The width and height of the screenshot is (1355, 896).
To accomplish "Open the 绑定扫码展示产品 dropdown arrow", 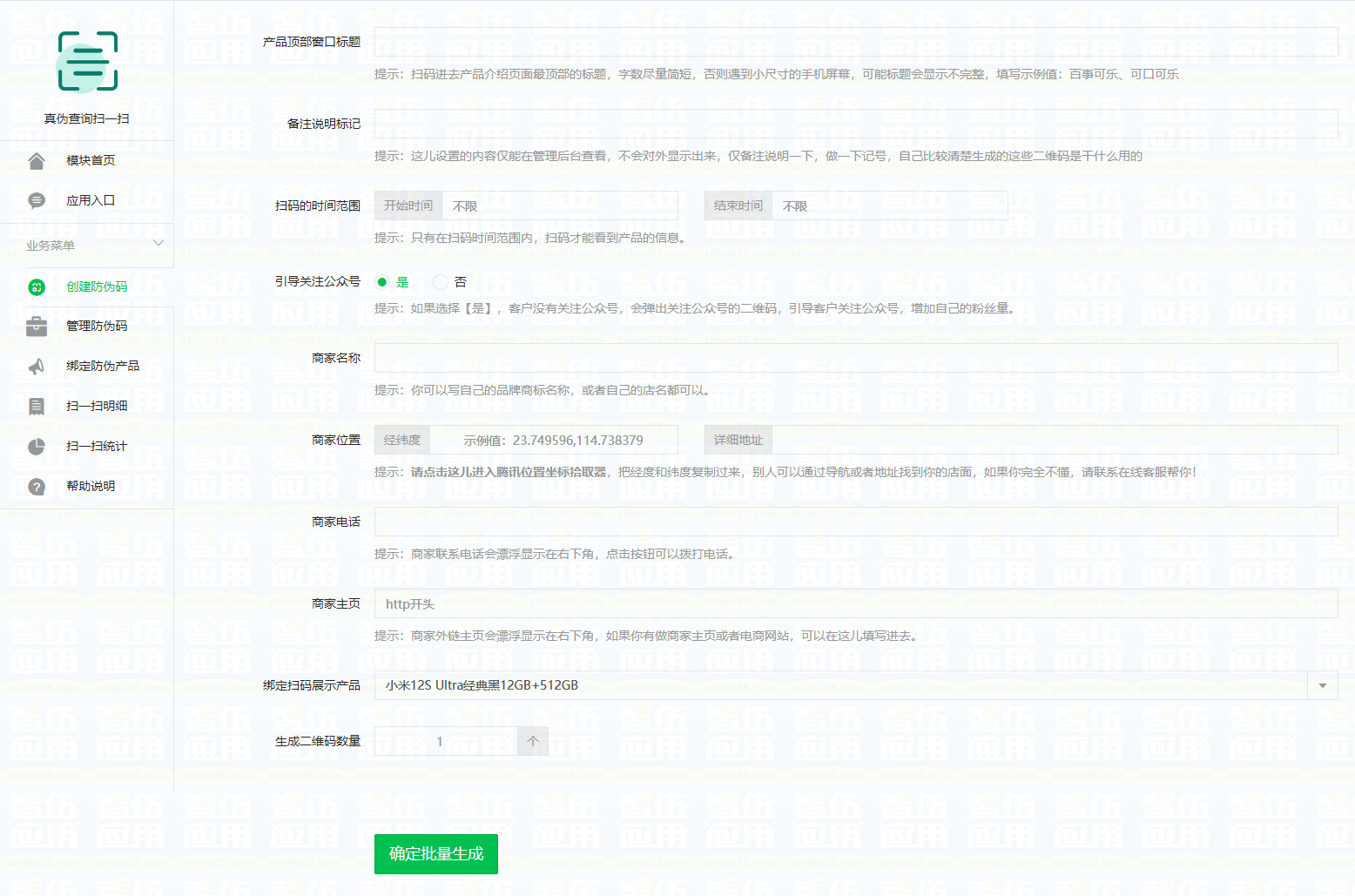I will tap(1322, 686).
